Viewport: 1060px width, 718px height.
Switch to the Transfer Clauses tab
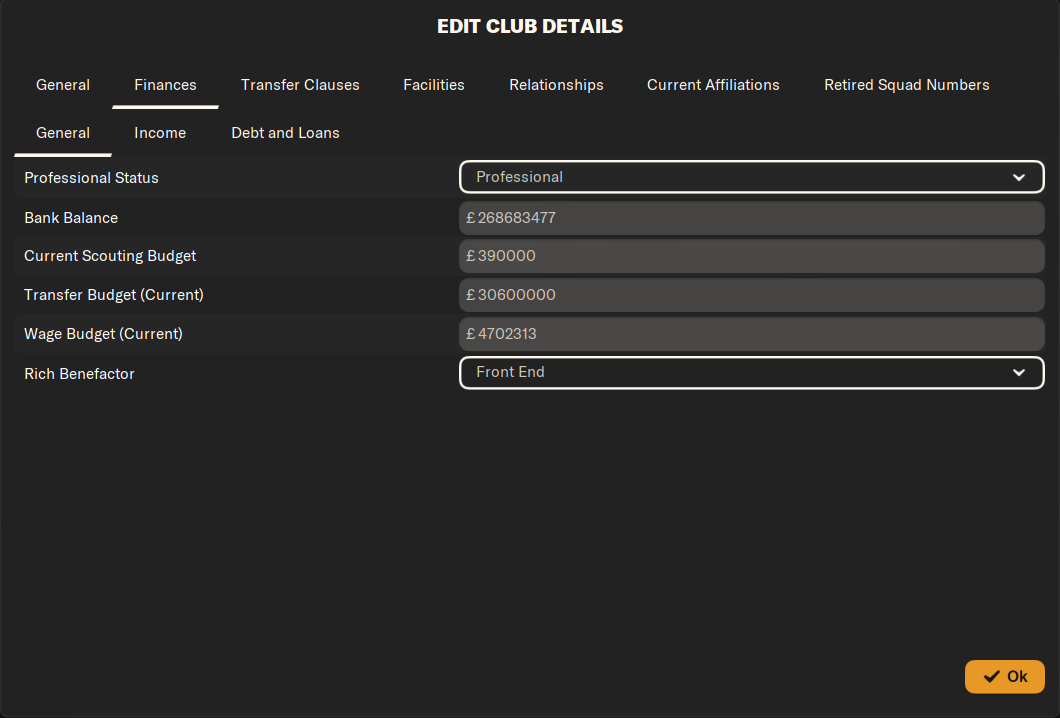click(x=300, y=85)
